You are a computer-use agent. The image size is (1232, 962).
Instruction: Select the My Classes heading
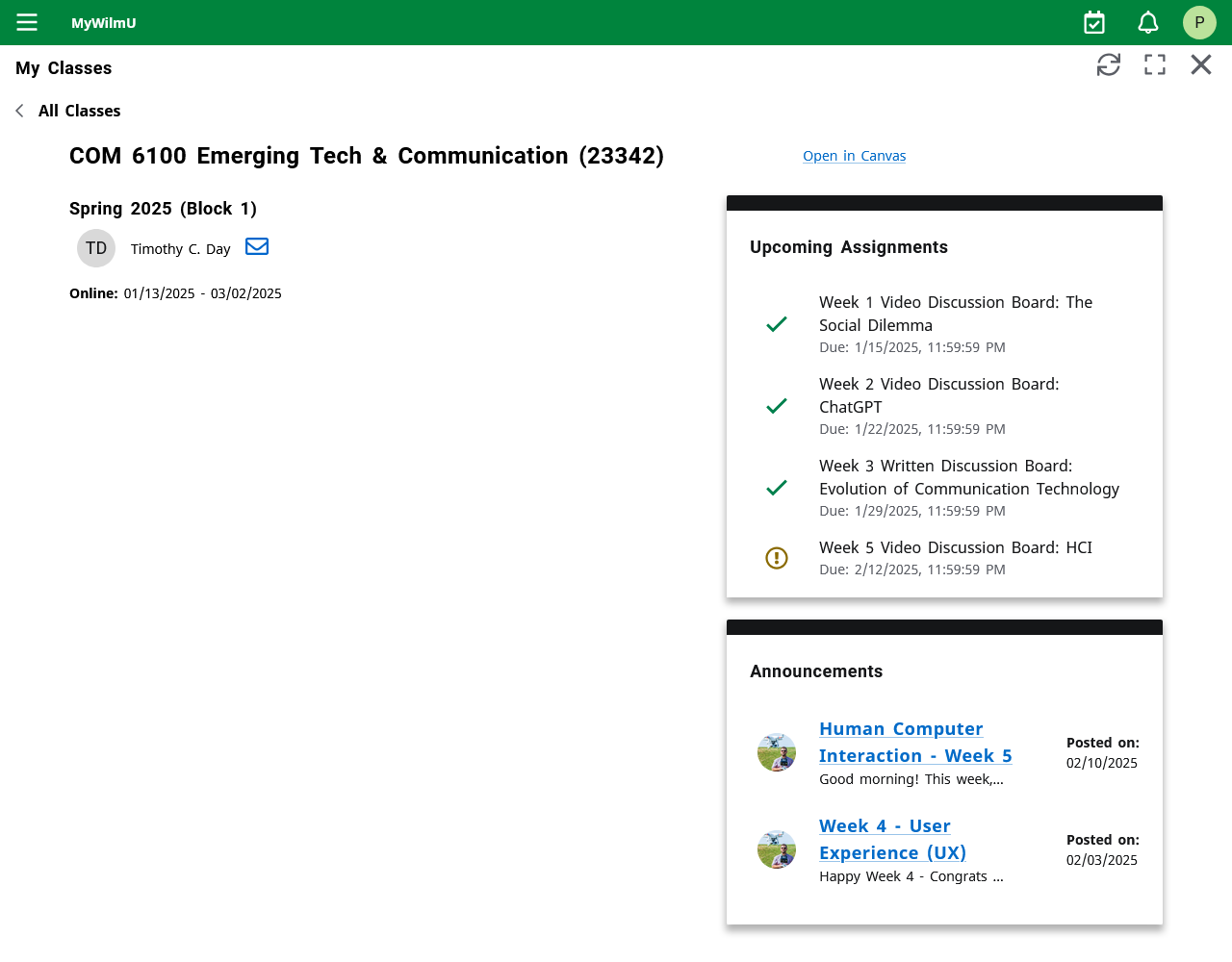[x=63, y=68]
